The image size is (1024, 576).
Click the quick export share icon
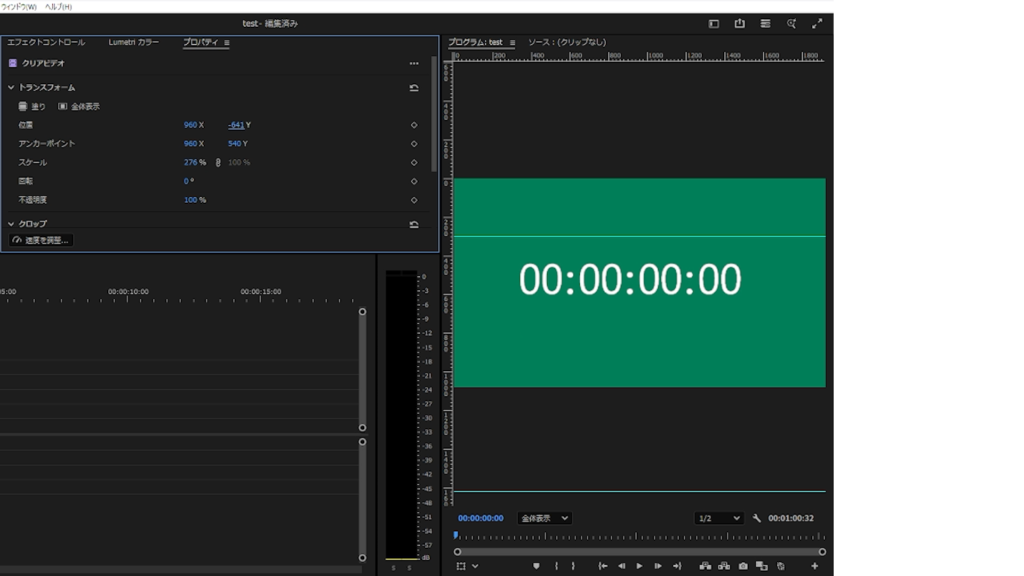pyautogui.click(x=739, y=24)
